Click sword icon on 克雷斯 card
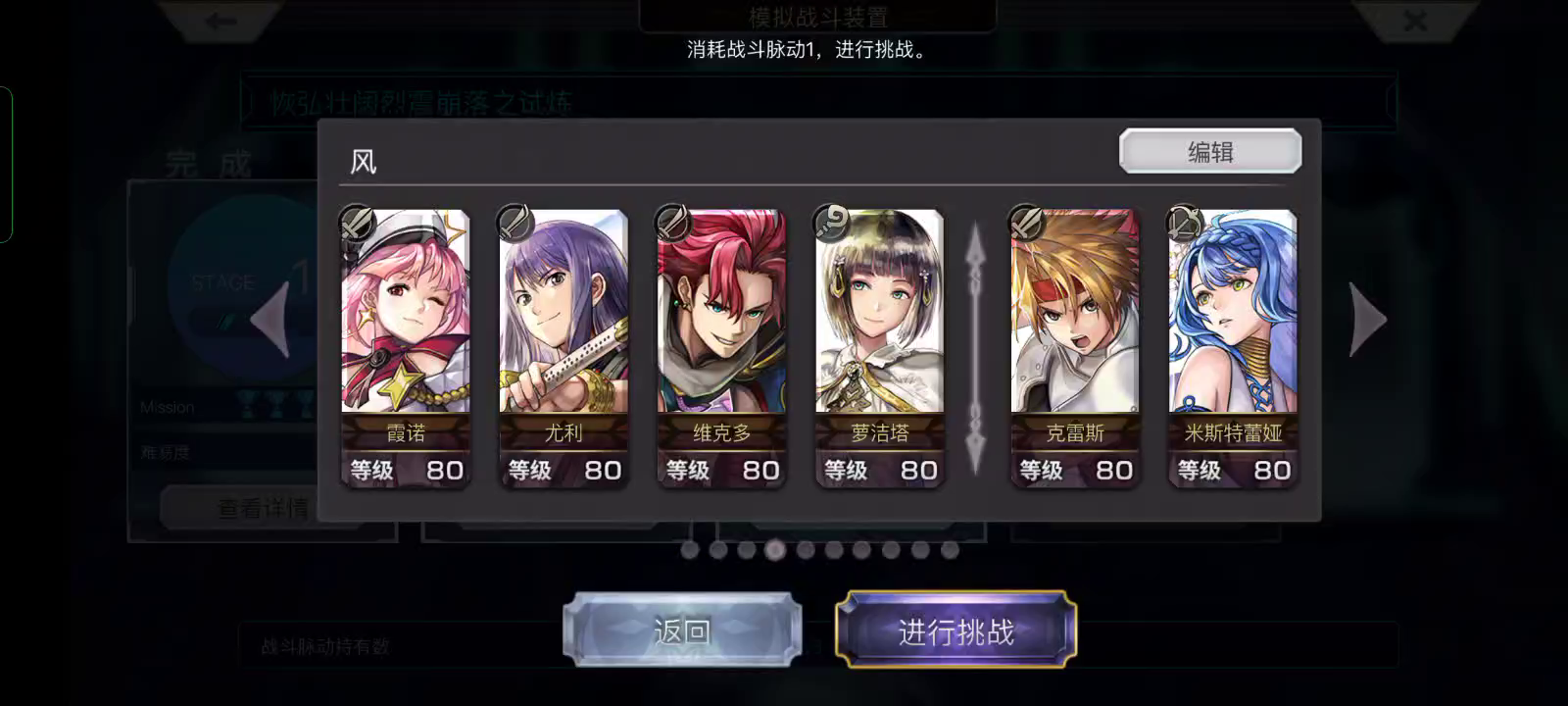1568x706 pixels. tap(1027, 223)
